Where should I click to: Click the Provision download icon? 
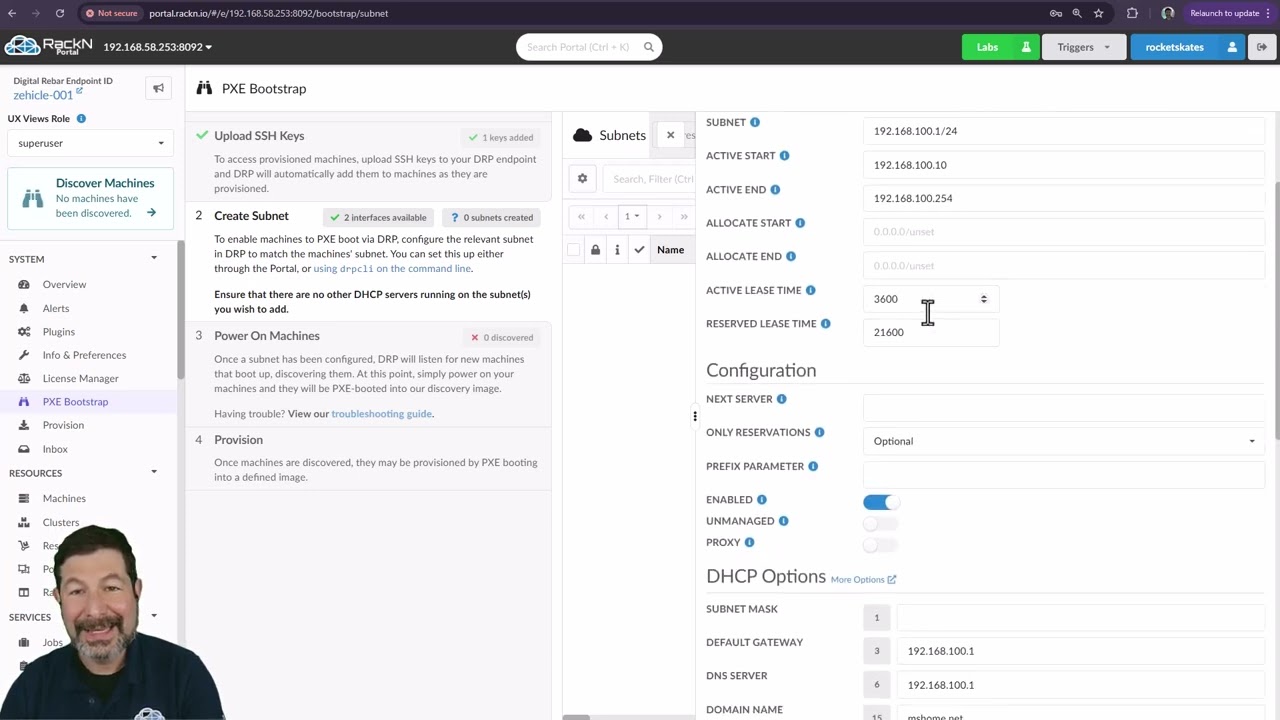coord(23,425)
